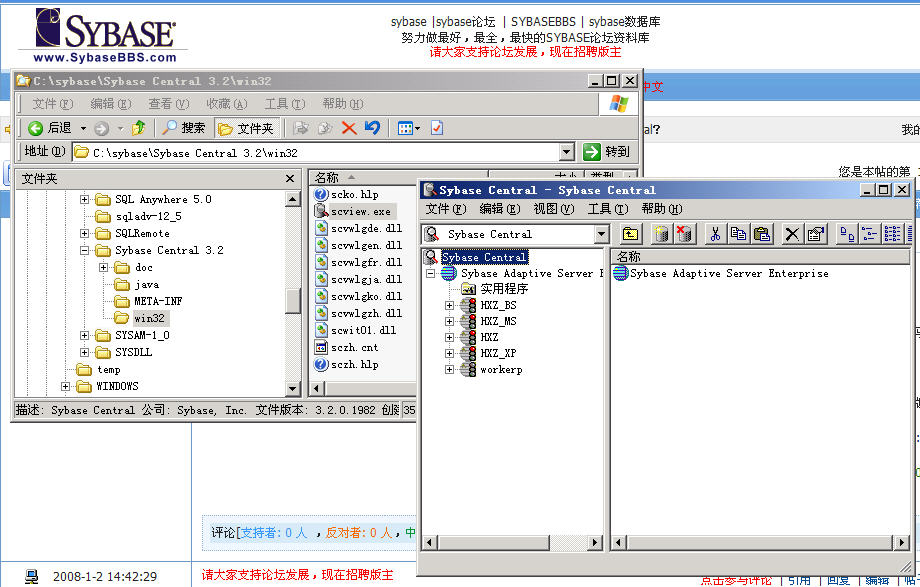Click the Search magnifier button in Explorer
This screenshot has height=587, width=920.
coord(184,128)
